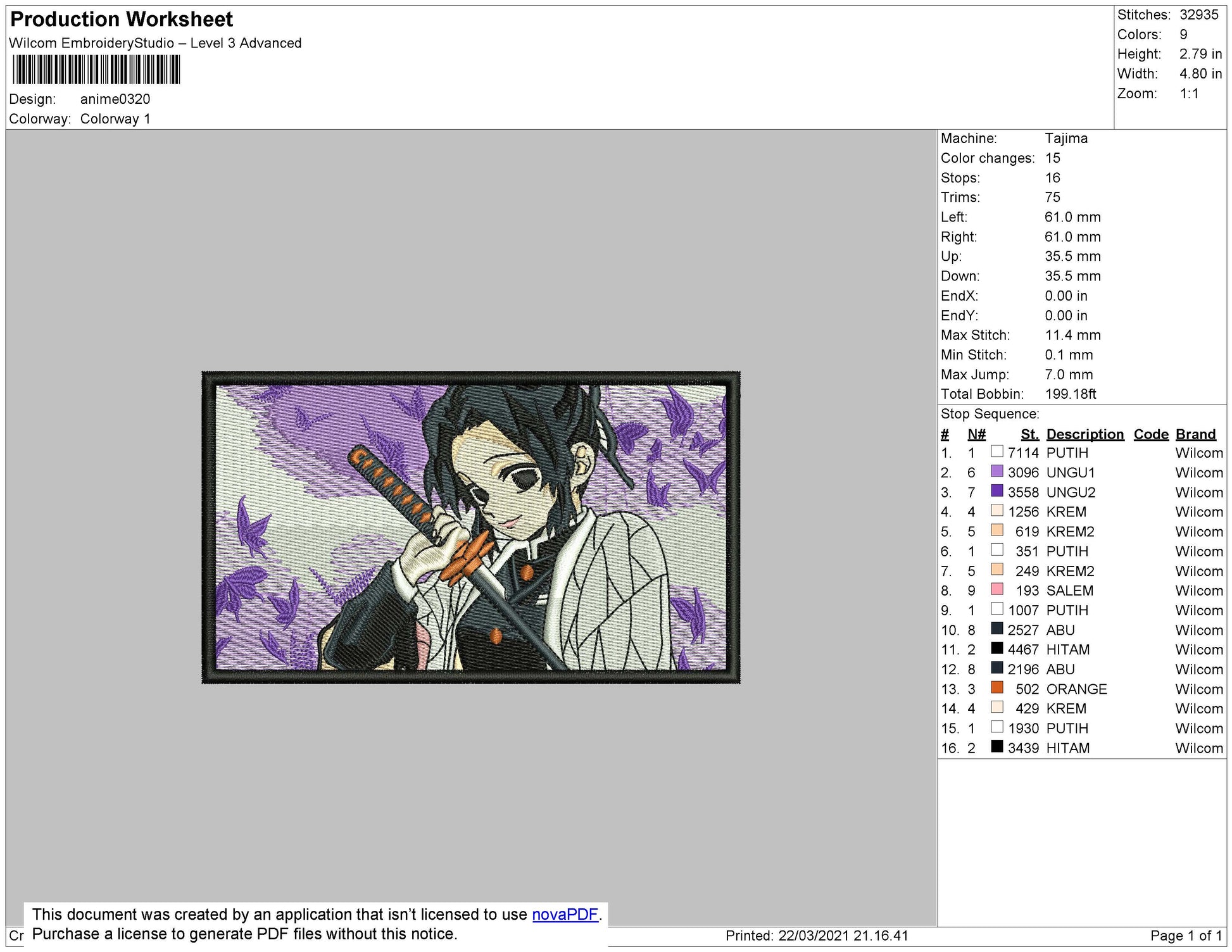Click the Printed date text in footer
Image resolution: width=1232 pixels, height=952 pixels.
[817, 936]
